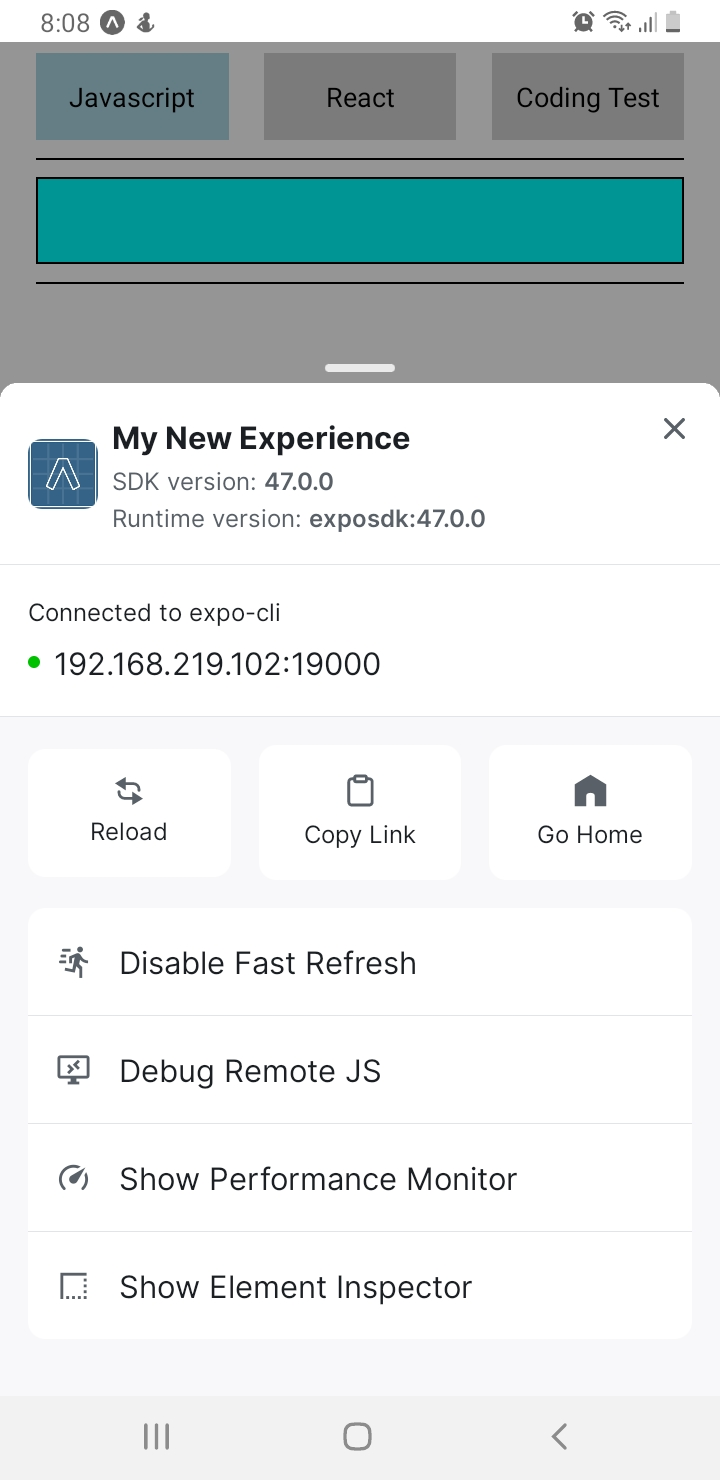Click the SDK version 47.0.0 text
This screenshot has height=1480, width=720.
pos(223,482)
